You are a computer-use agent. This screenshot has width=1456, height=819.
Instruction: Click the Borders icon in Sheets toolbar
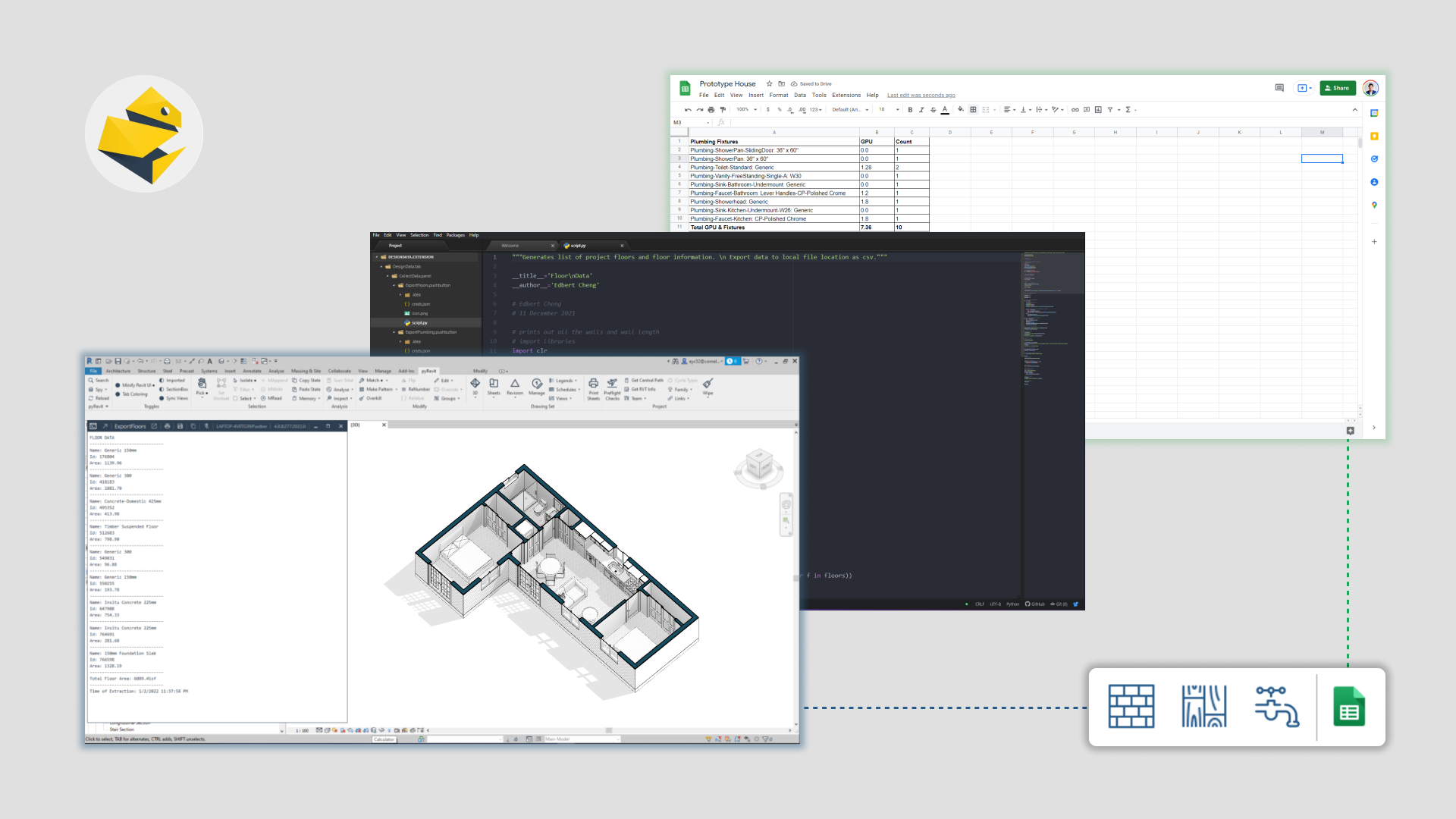[973, 110]
